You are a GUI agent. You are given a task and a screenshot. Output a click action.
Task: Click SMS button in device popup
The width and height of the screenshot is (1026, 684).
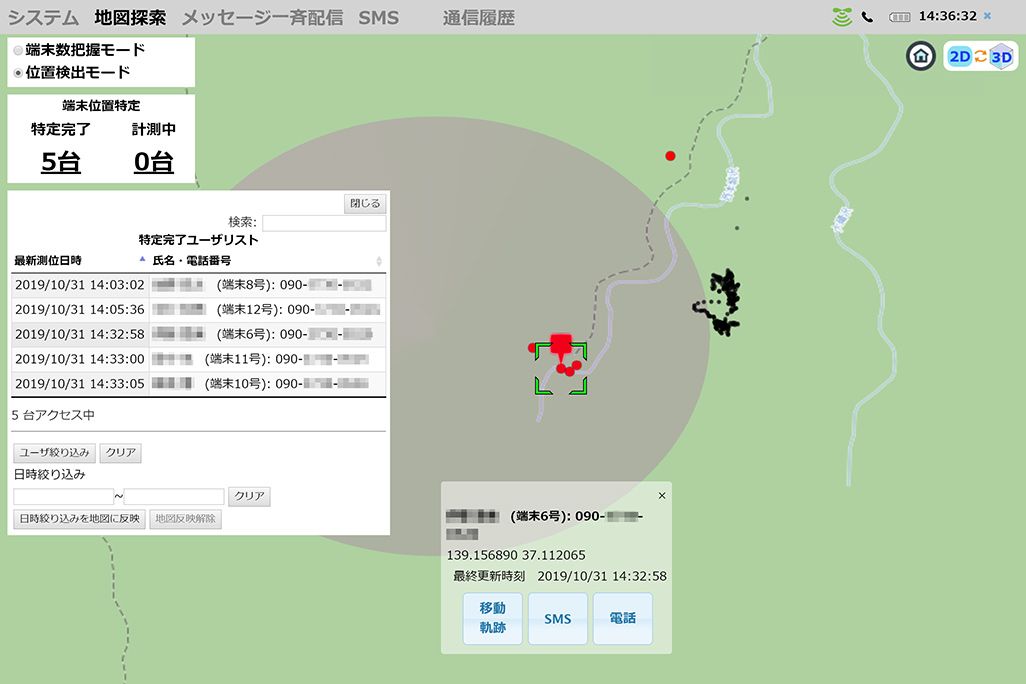click(x=557, y=619)
